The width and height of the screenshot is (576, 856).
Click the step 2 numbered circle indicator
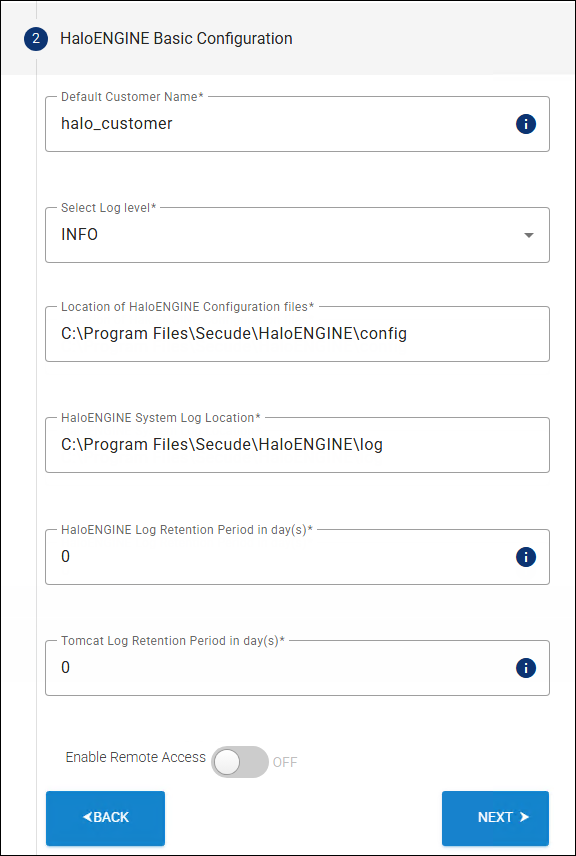tap(35, 38)
